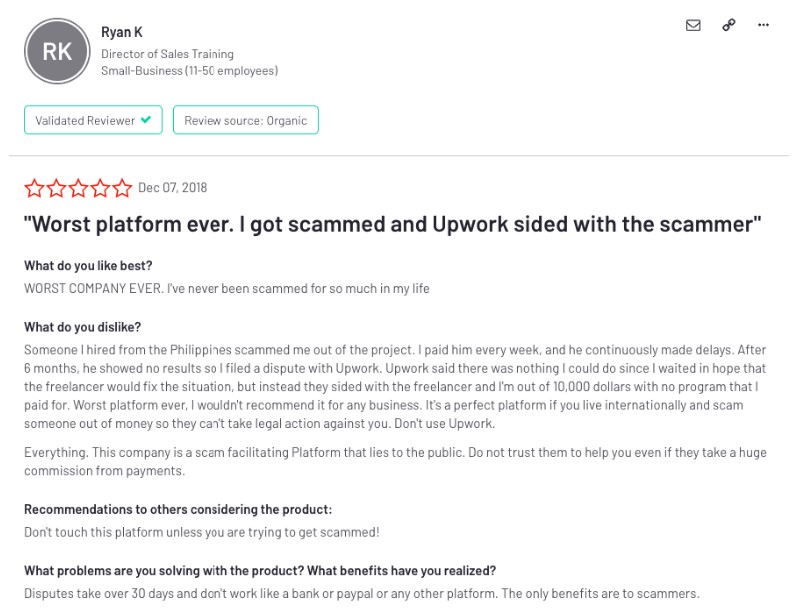Viewport: 809px width, 616px height.
Task: Click the fourth rating star
Action: [x=100, y=188]
